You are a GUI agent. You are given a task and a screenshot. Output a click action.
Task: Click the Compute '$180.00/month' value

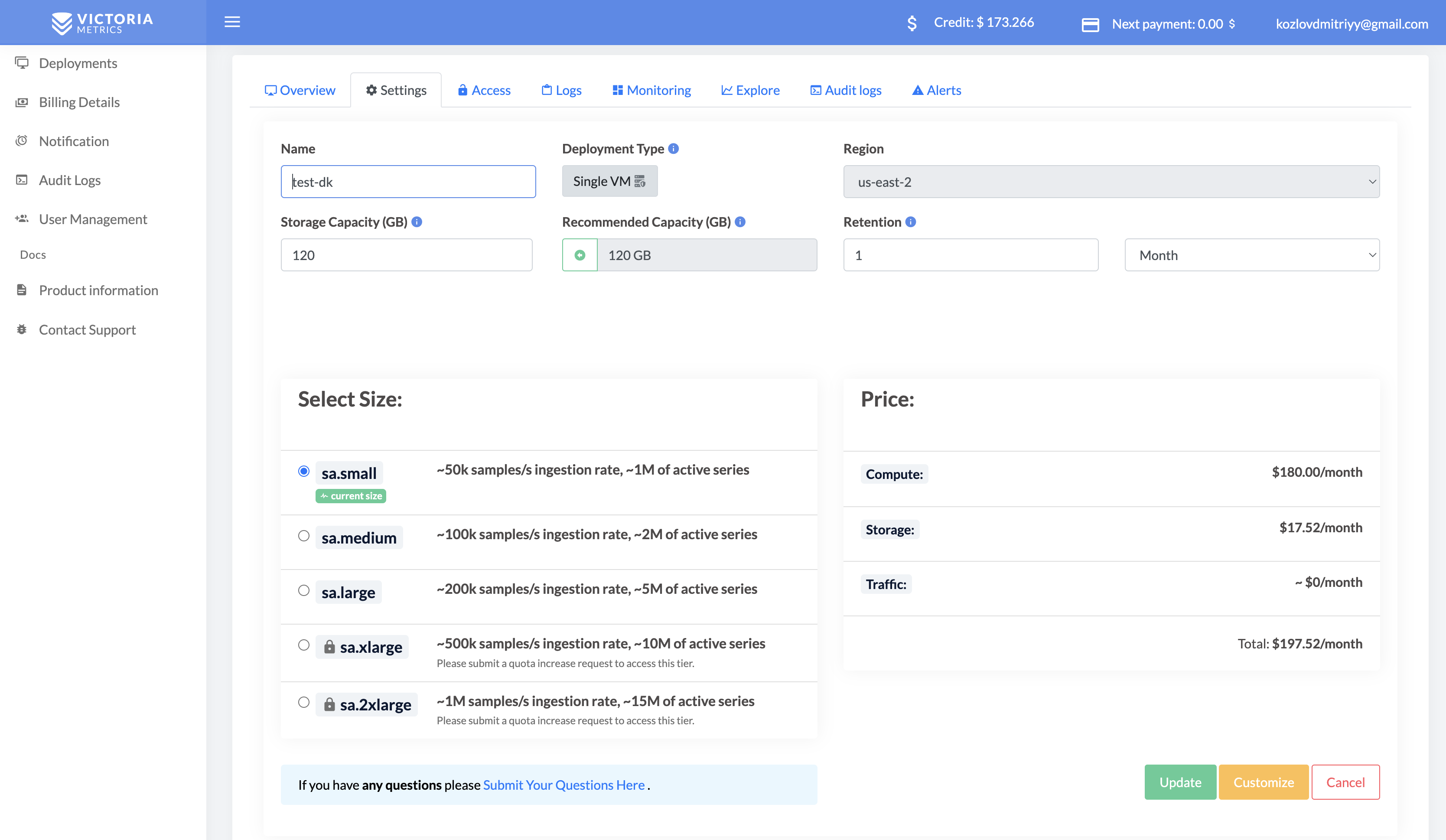tap(1317, 472)
